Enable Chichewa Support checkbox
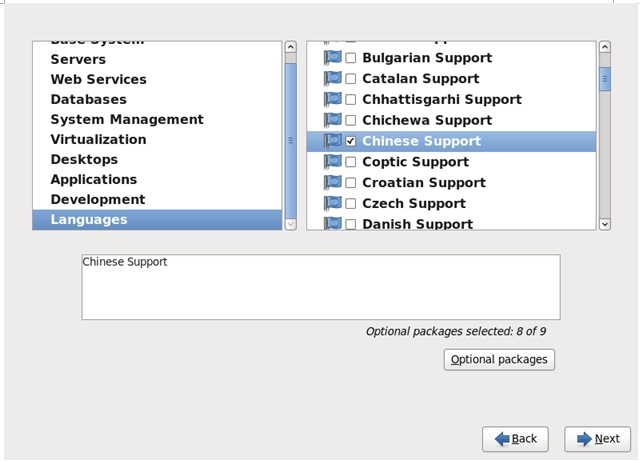Viewport: 640px width, 461px height. (x=351, y=120)
